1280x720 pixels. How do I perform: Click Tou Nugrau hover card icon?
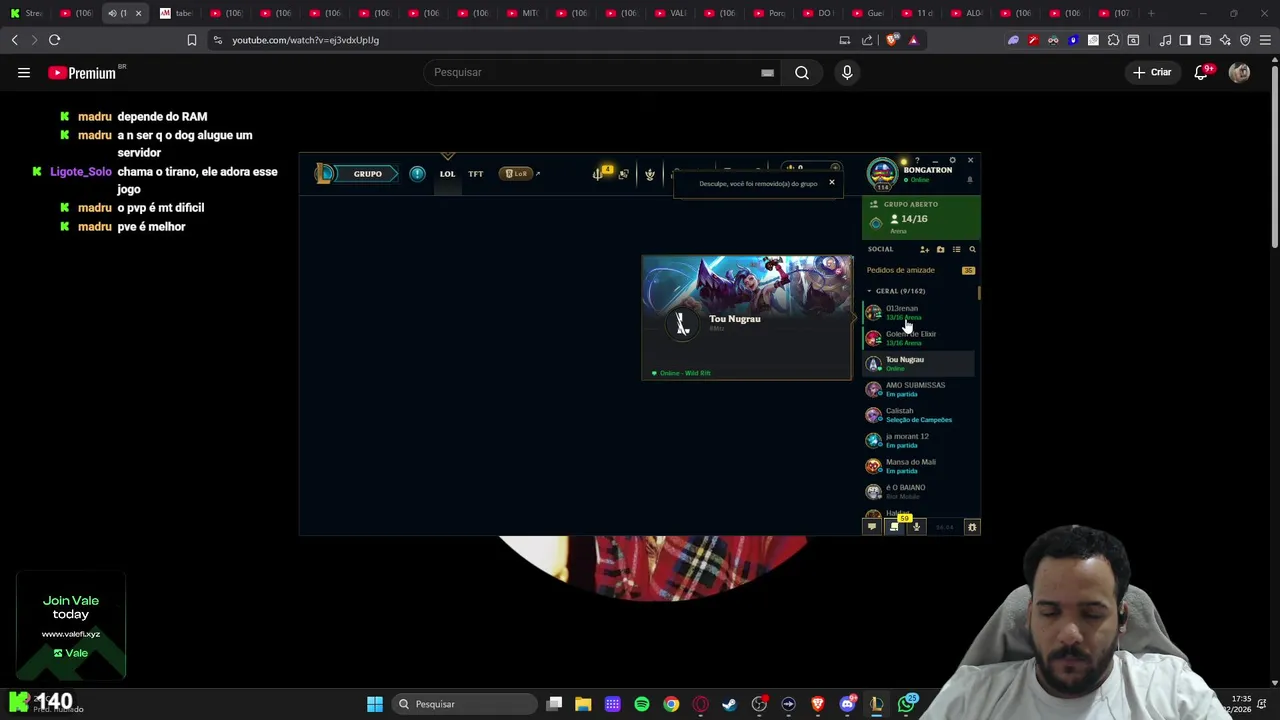[x=682, y=323]
